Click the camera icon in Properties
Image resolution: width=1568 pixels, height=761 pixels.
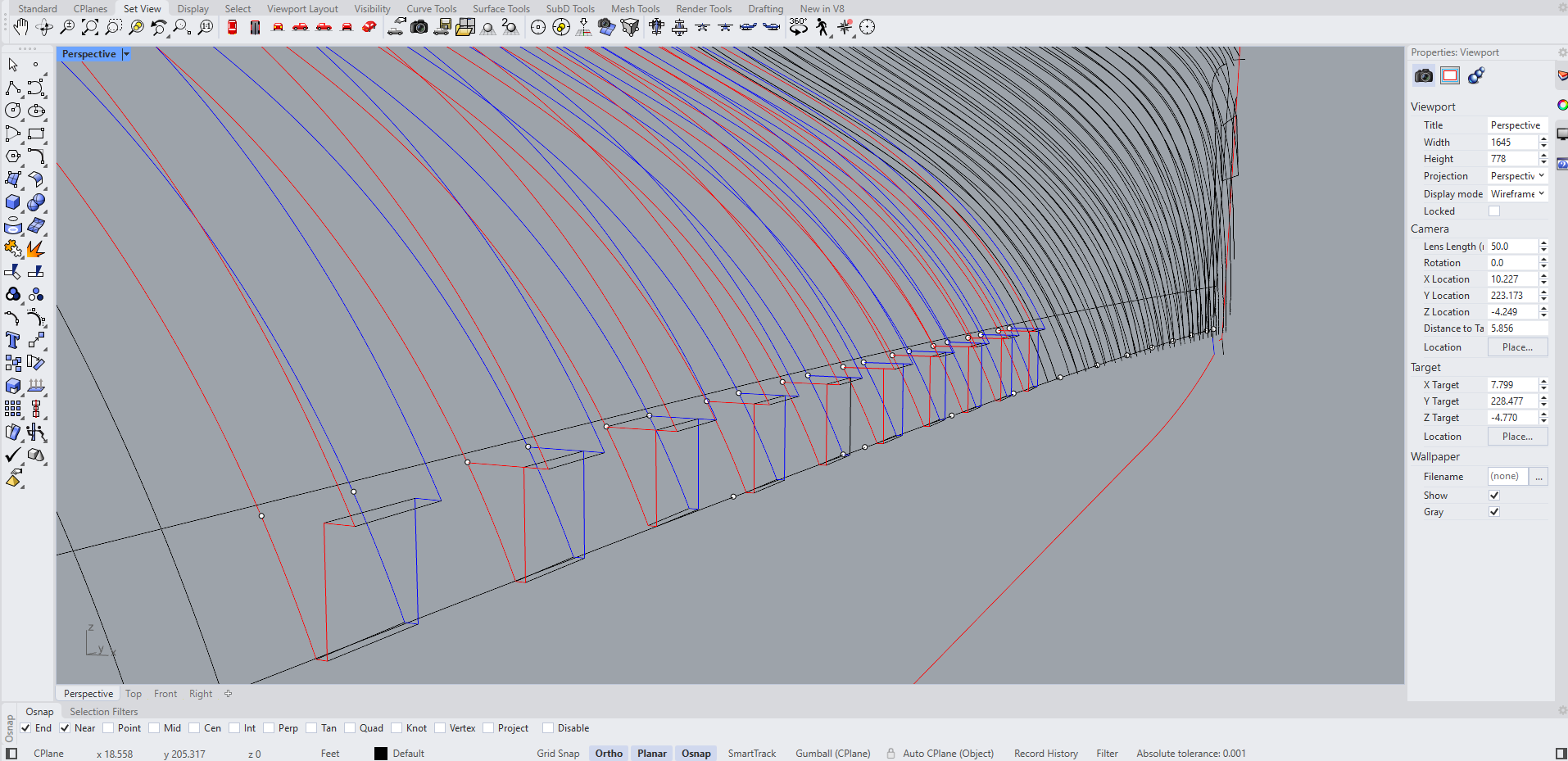(1424, 75)
